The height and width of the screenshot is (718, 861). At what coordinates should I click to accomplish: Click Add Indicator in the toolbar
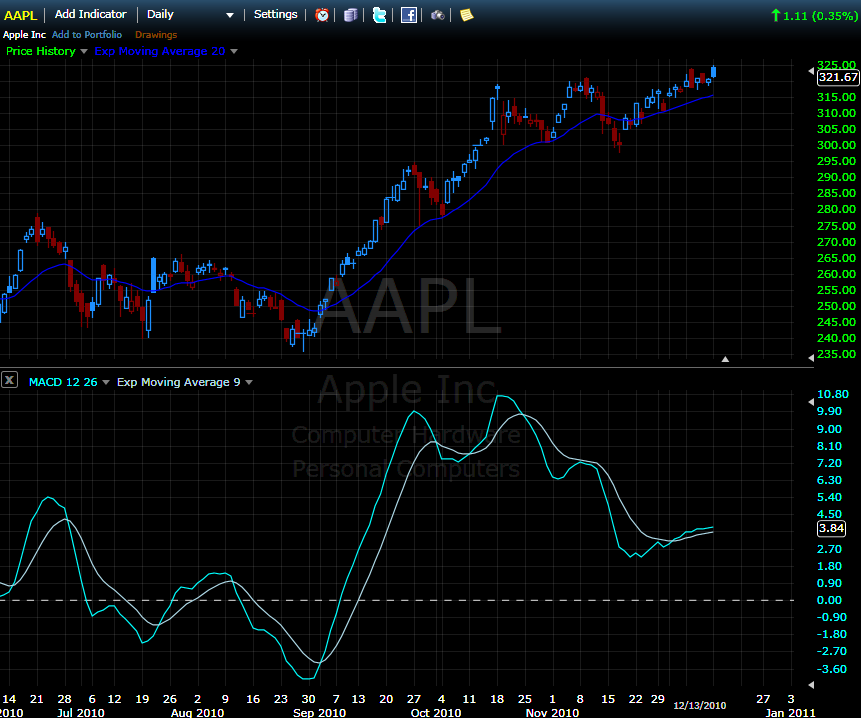(91, 14)
